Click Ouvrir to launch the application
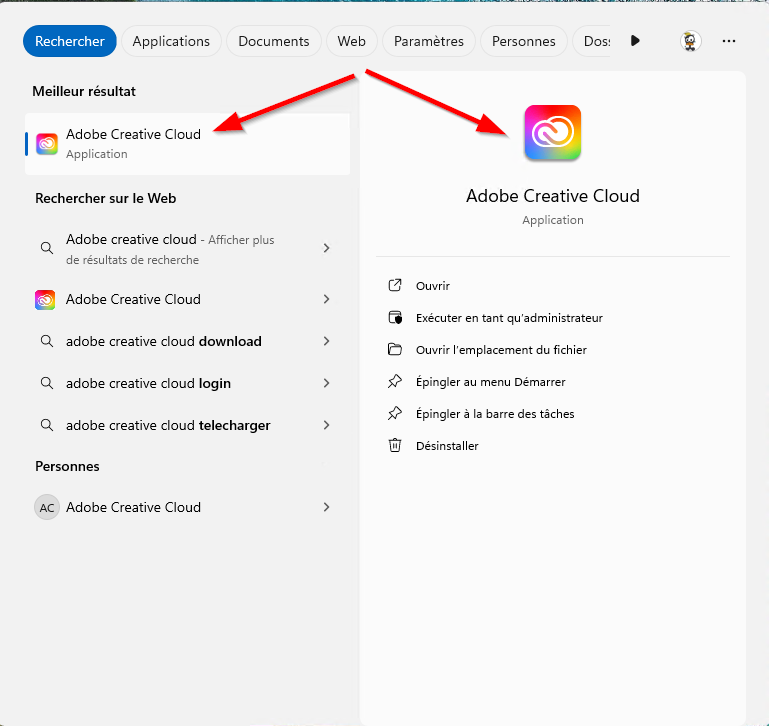 [x=433, y=286]
